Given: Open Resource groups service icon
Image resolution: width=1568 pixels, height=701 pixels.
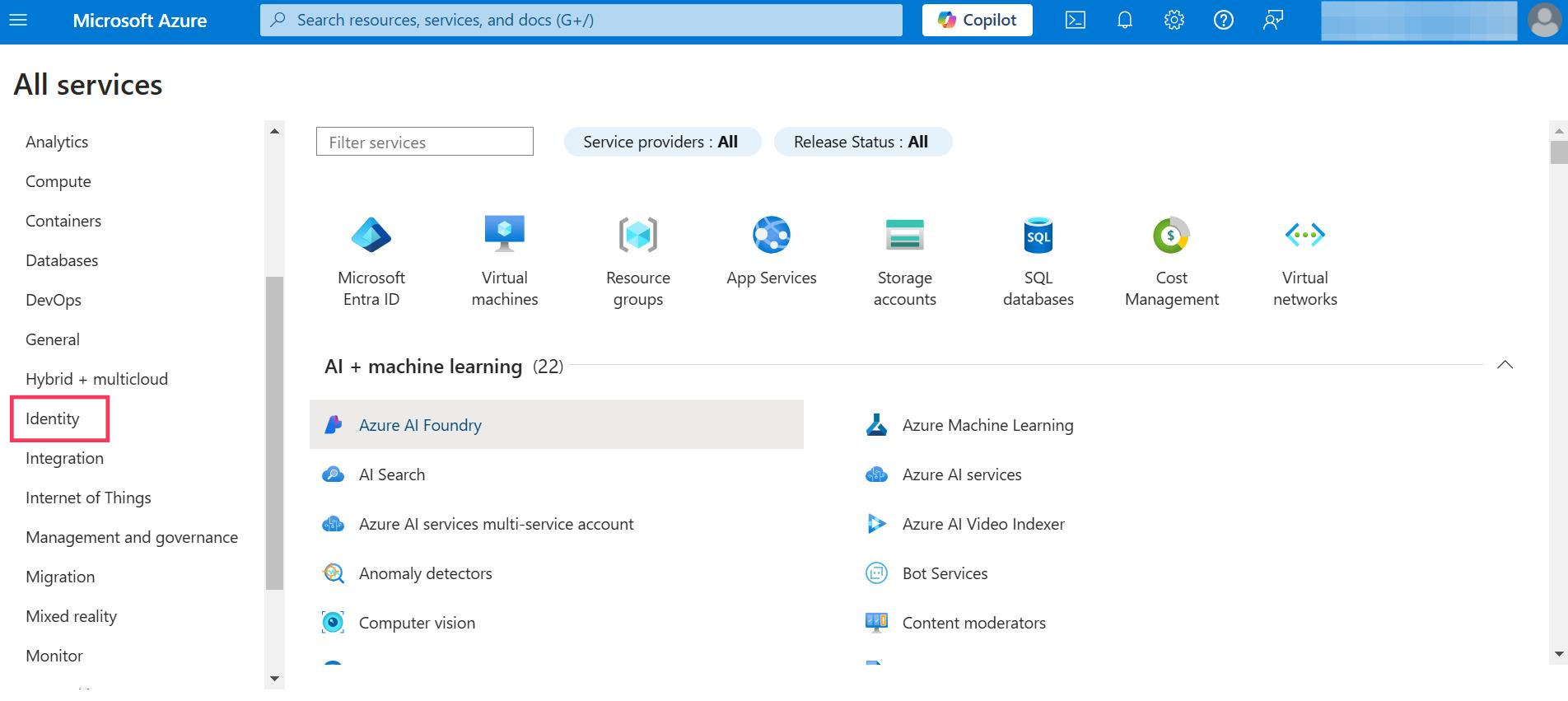Looking at the screenshot, I should (x=638, y=235).
